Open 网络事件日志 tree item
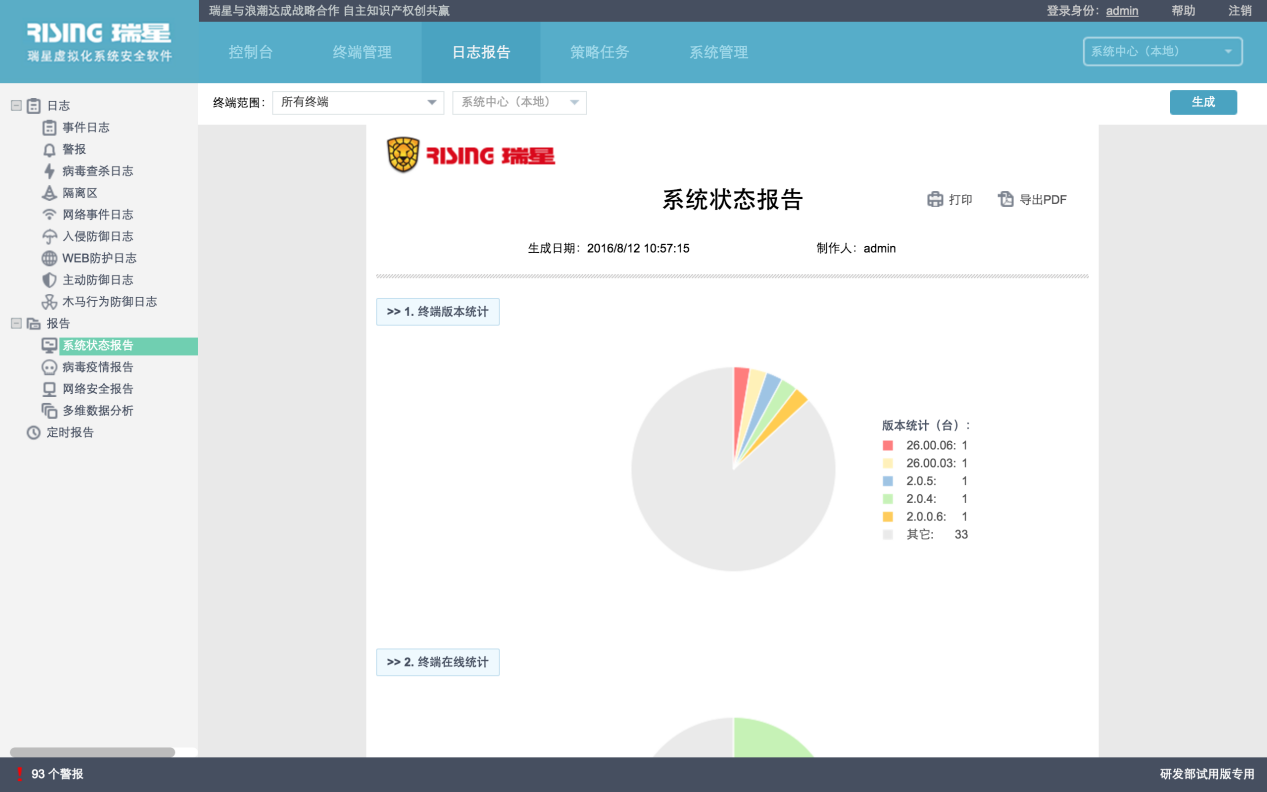This screenshot has height=792, width=1267. coord(98,214)
